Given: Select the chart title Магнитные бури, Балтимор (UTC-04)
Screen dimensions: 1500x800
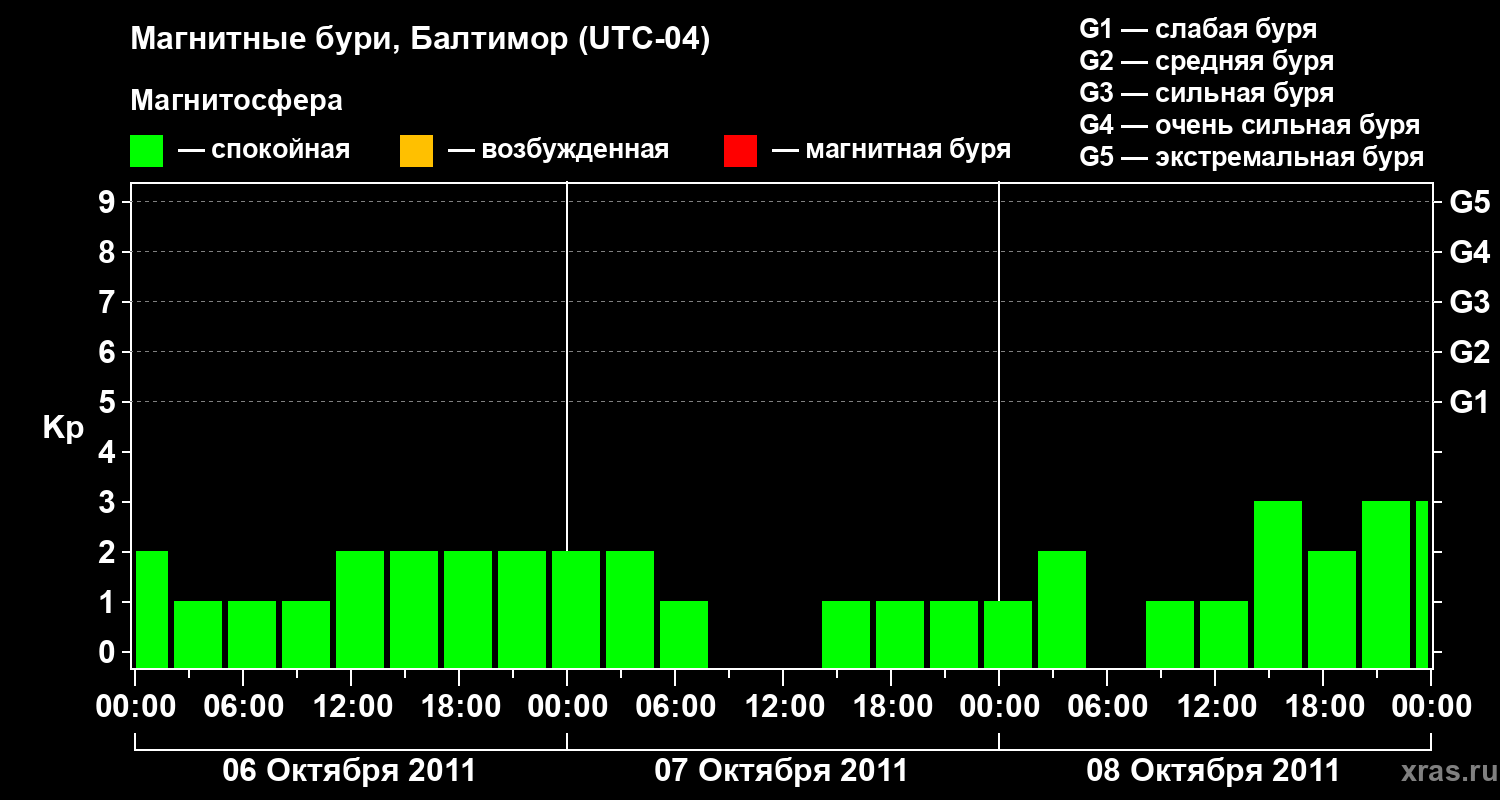Looking at the screenshot, I should point(420,40).
